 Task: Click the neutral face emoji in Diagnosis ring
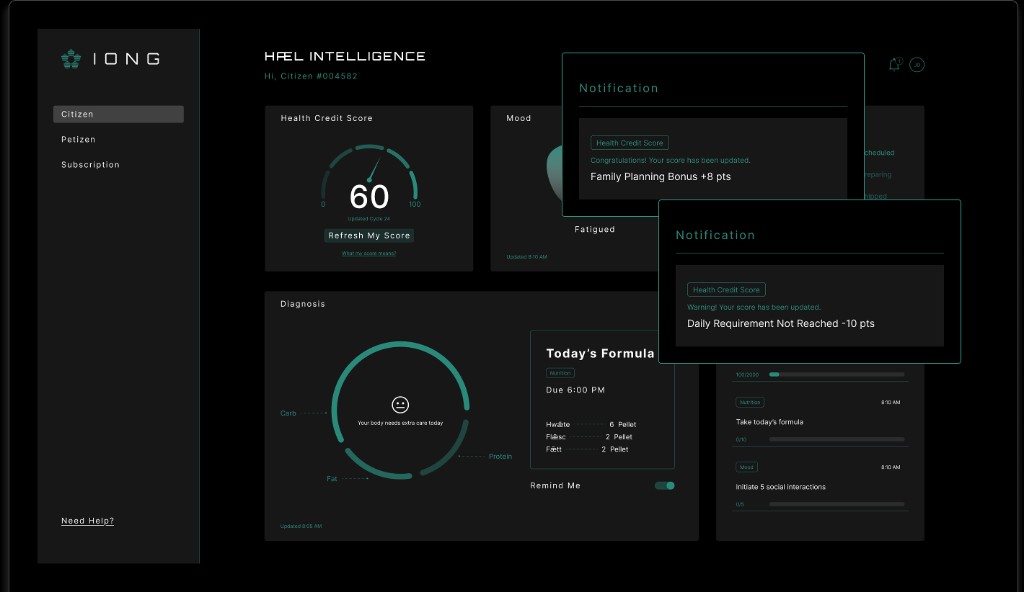click(400, 405)
